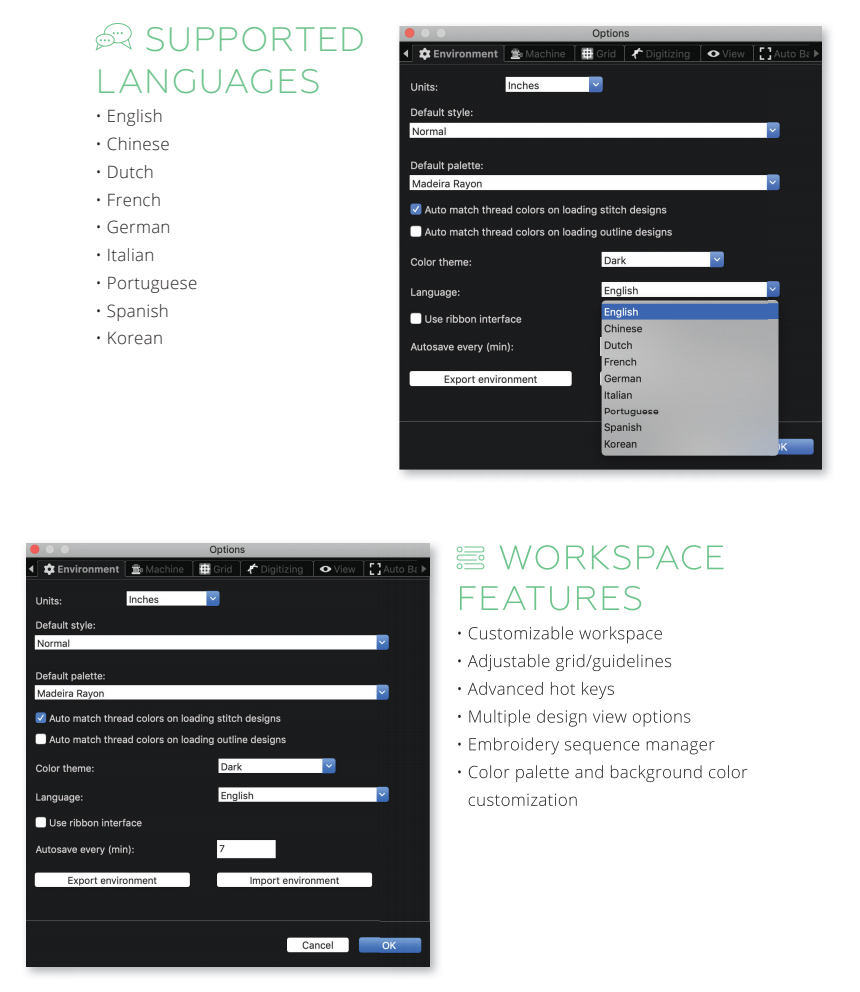Select Portuguese in the open language dropdown list
Image resolution: width=860 pixels, height=992 pixels.
coord(631,411)
